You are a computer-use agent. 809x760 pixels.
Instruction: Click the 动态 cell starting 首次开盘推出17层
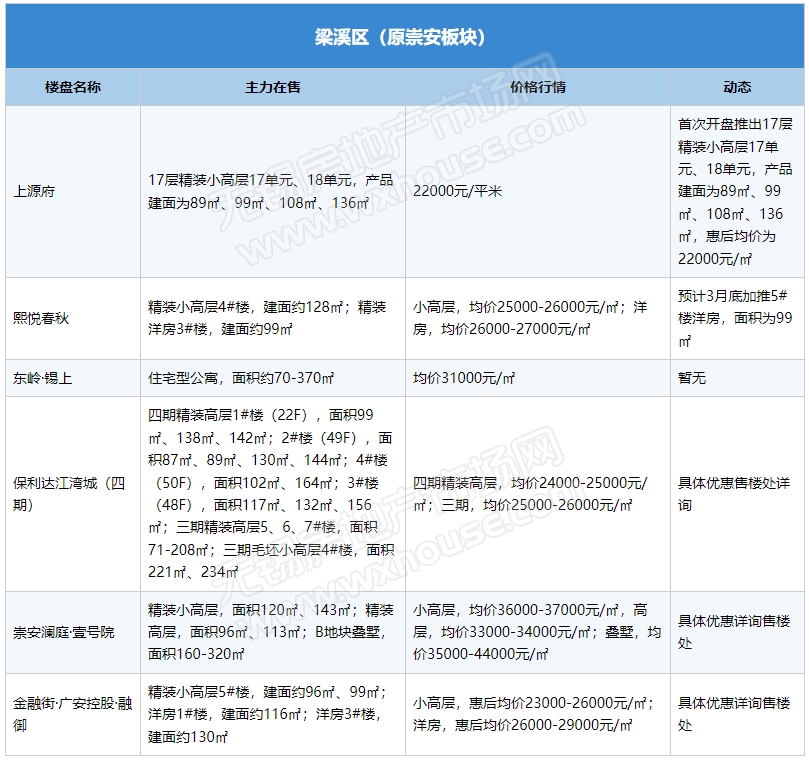pos(736,191)
